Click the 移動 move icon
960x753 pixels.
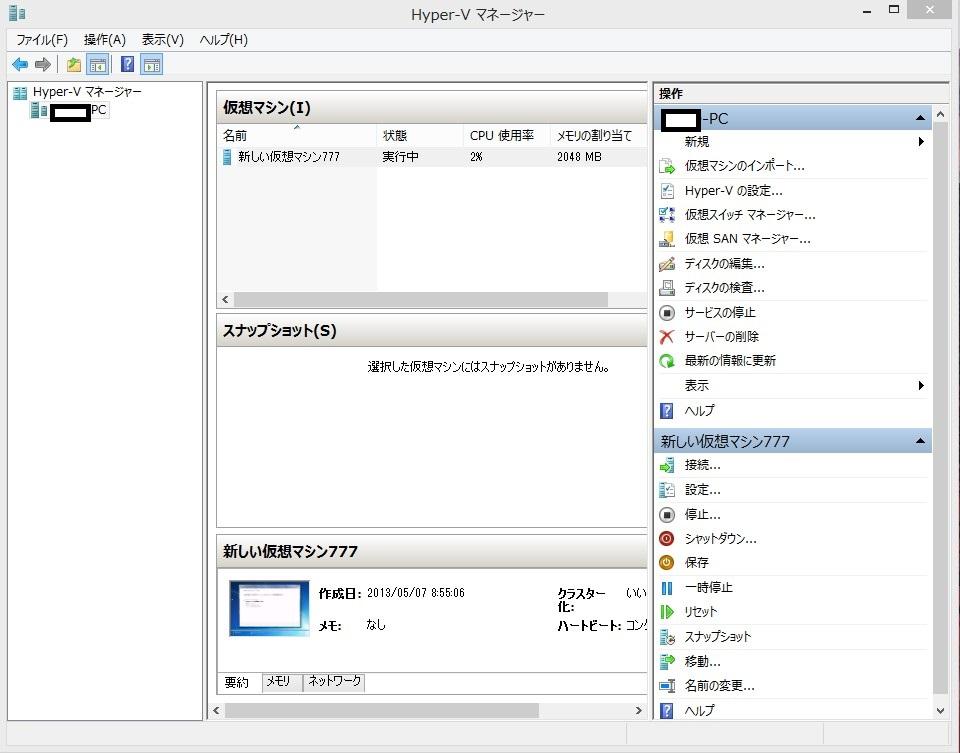point(667,662)
